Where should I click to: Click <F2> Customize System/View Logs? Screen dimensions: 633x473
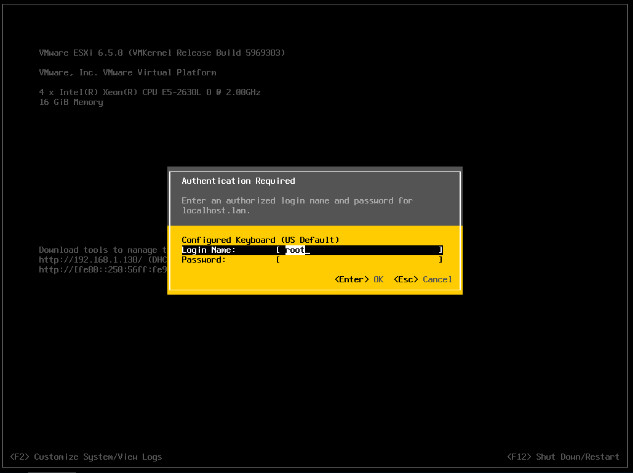(x=86, y=457)
